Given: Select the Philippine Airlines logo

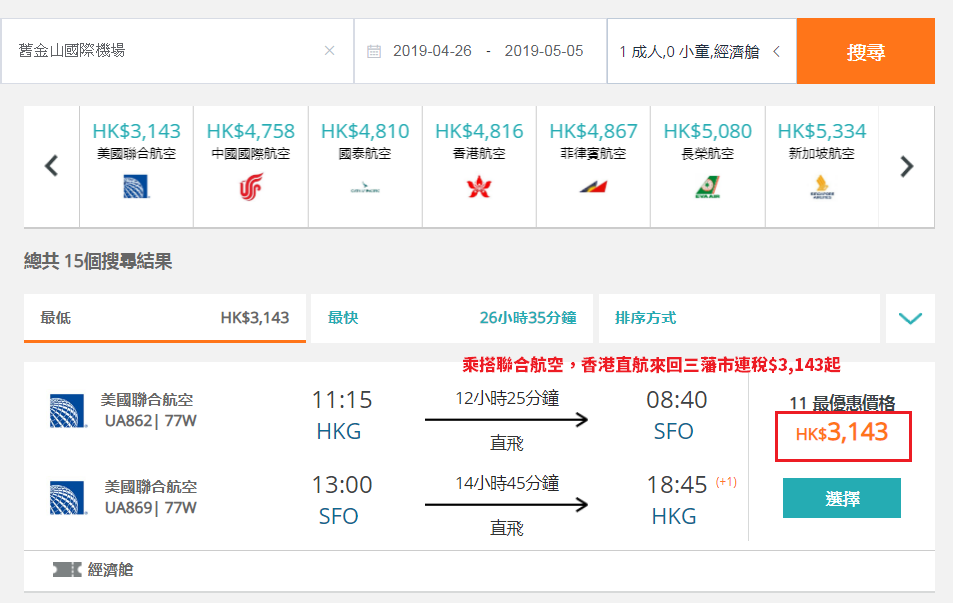Looking at the screenshot, I should [x=593, y=187].
